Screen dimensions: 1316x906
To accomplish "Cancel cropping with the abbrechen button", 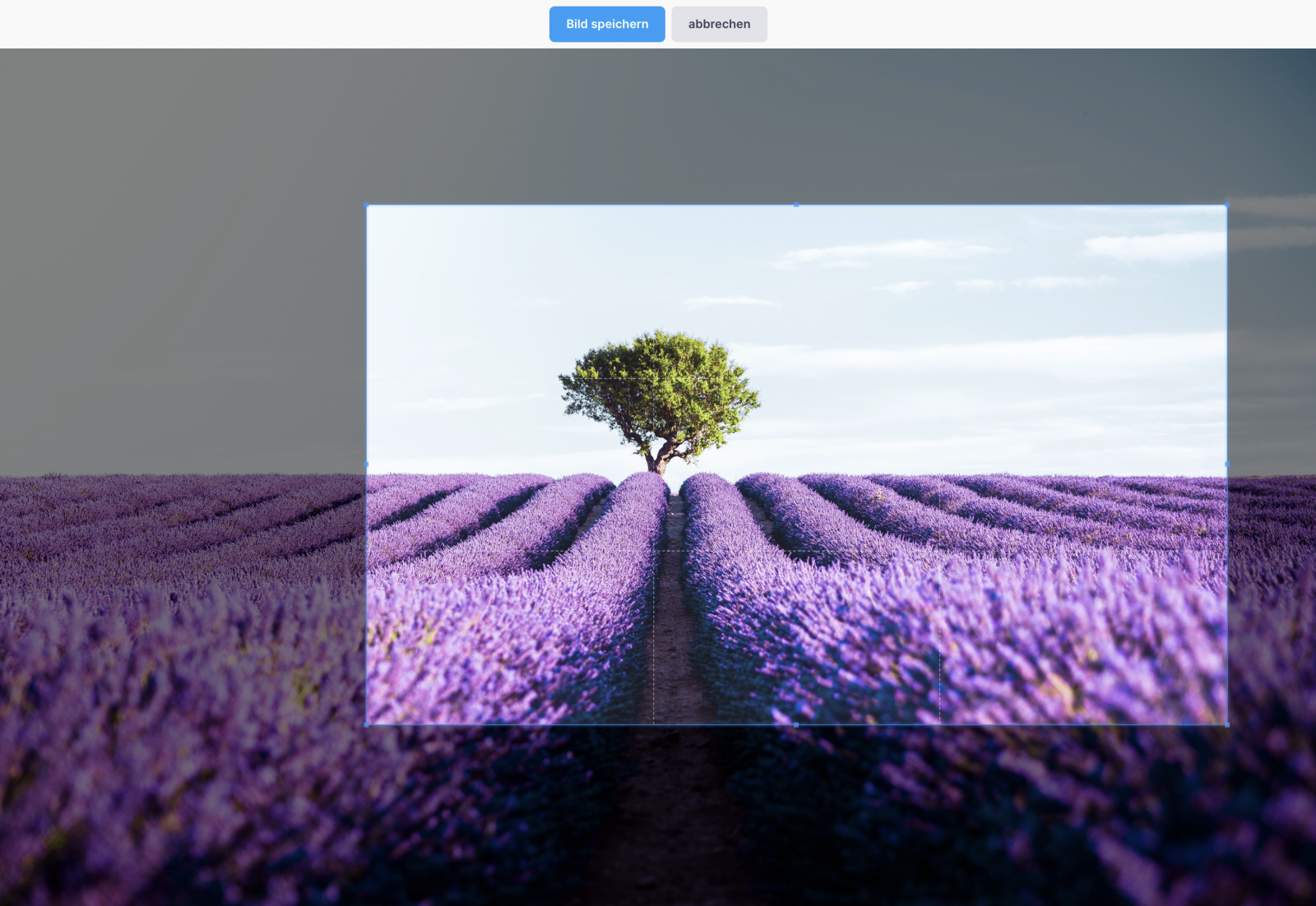I will pos(719,24).
